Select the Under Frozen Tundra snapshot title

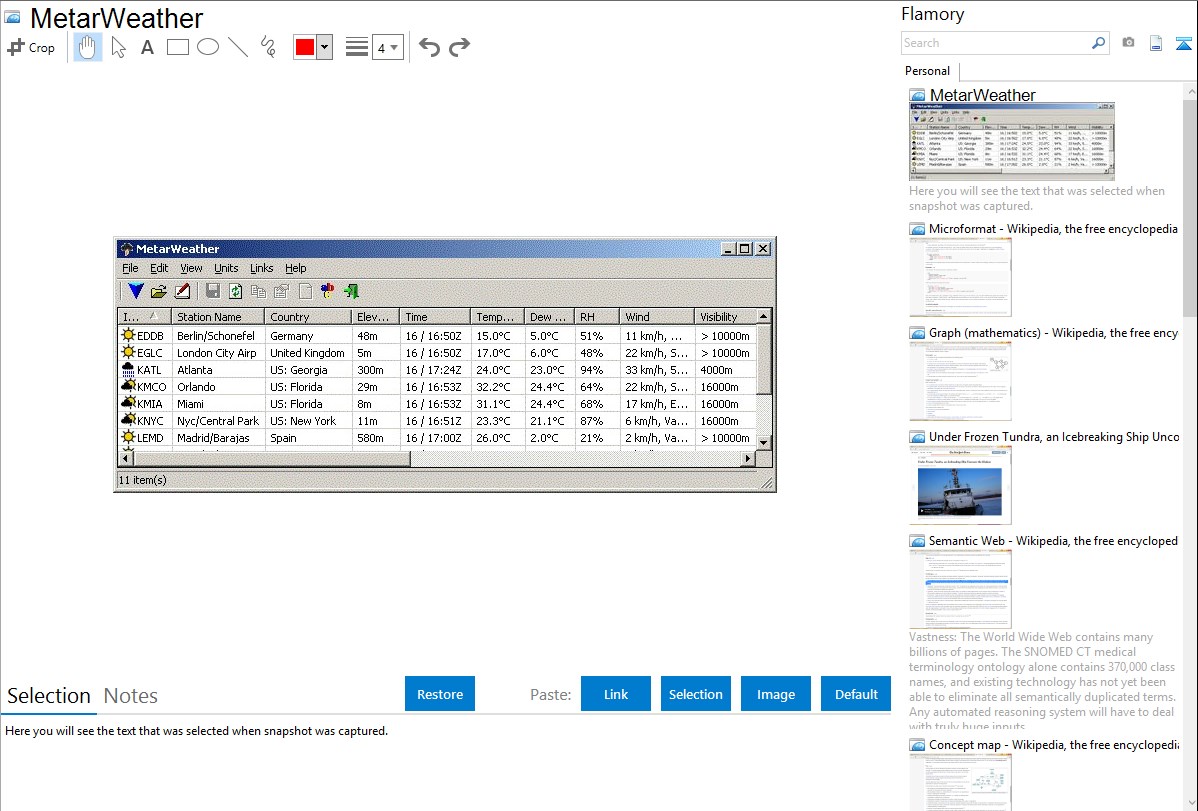[x=1054, y=437]
